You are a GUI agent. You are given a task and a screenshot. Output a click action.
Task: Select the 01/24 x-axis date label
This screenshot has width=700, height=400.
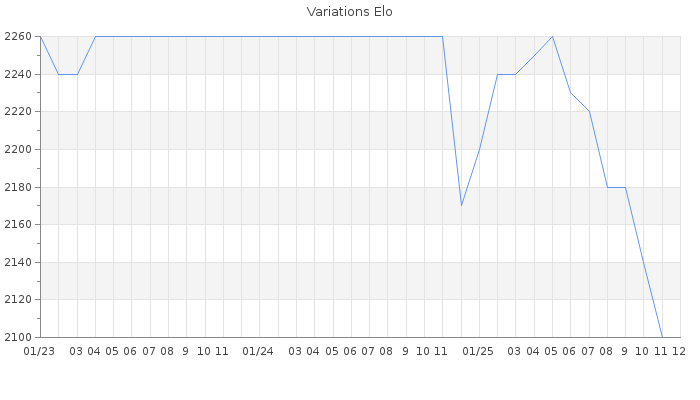pyautogui.click(x=258, y=351)
